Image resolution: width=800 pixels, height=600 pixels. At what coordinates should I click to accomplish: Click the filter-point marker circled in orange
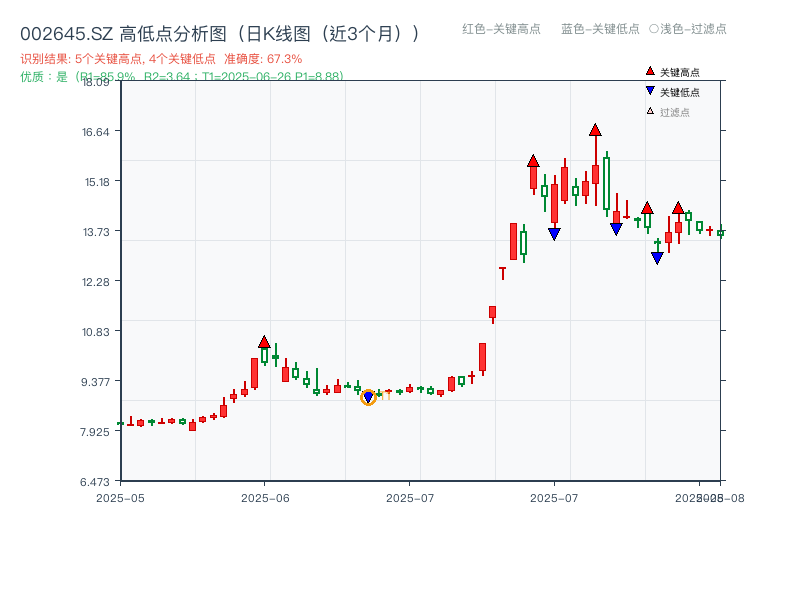[368, 397]
